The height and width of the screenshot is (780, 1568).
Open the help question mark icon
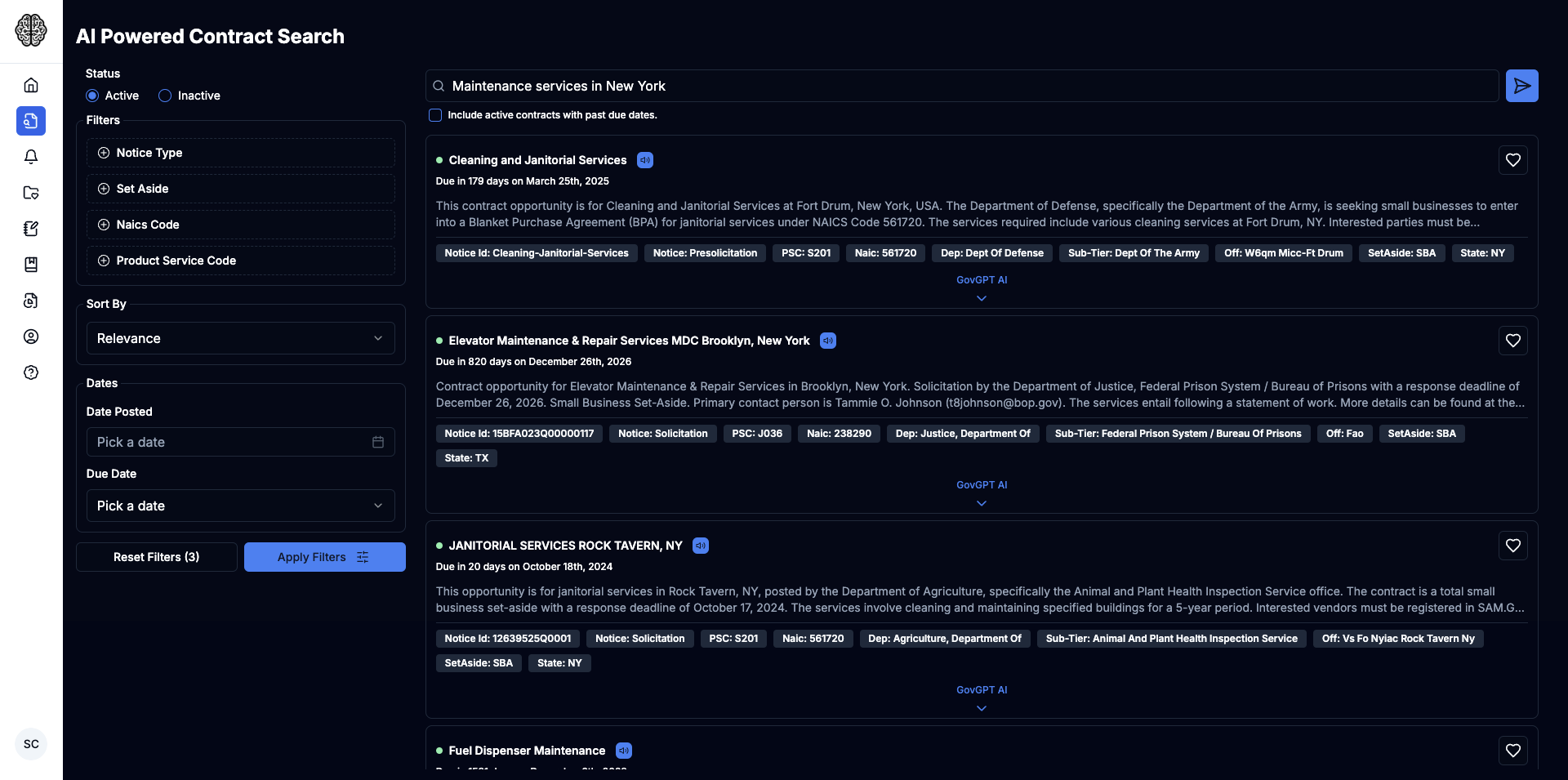(x=31, y=372)
